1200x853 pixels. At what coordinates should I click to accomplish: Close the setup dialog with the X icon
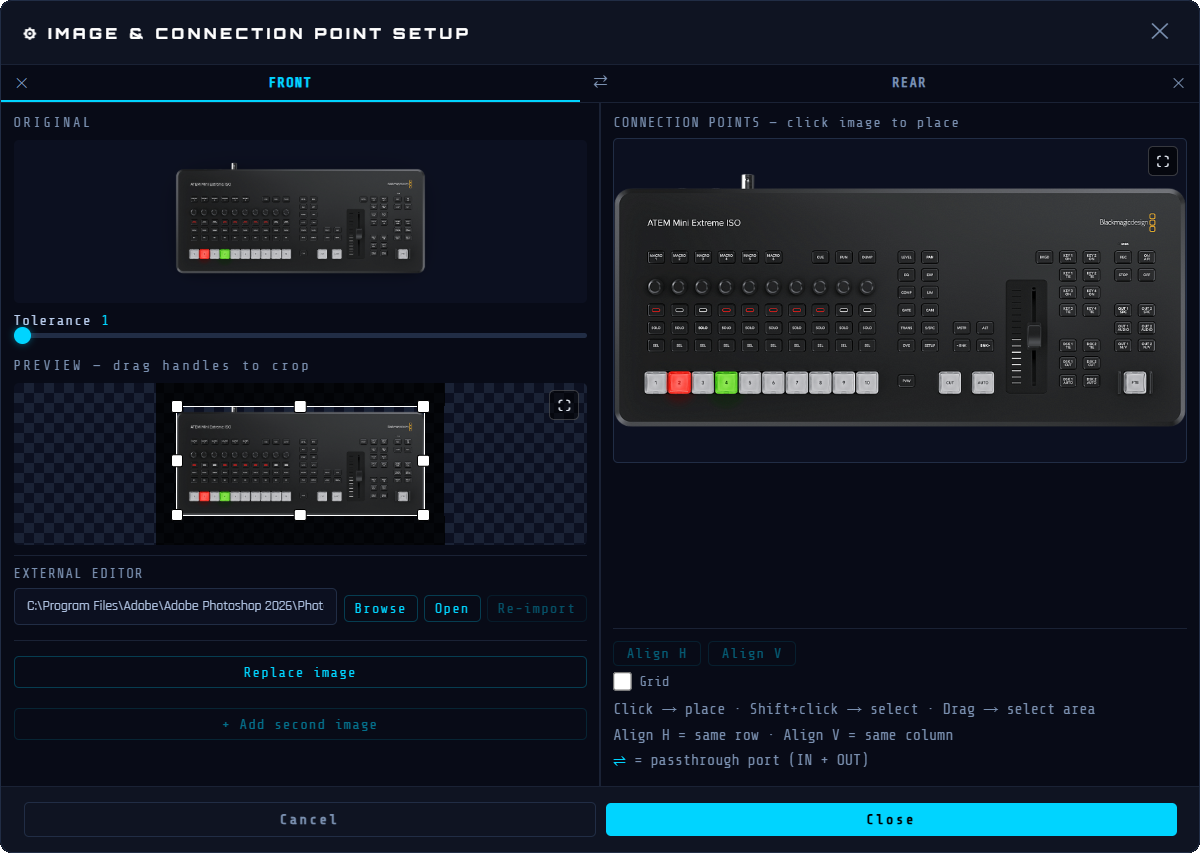click(1159, 31)
